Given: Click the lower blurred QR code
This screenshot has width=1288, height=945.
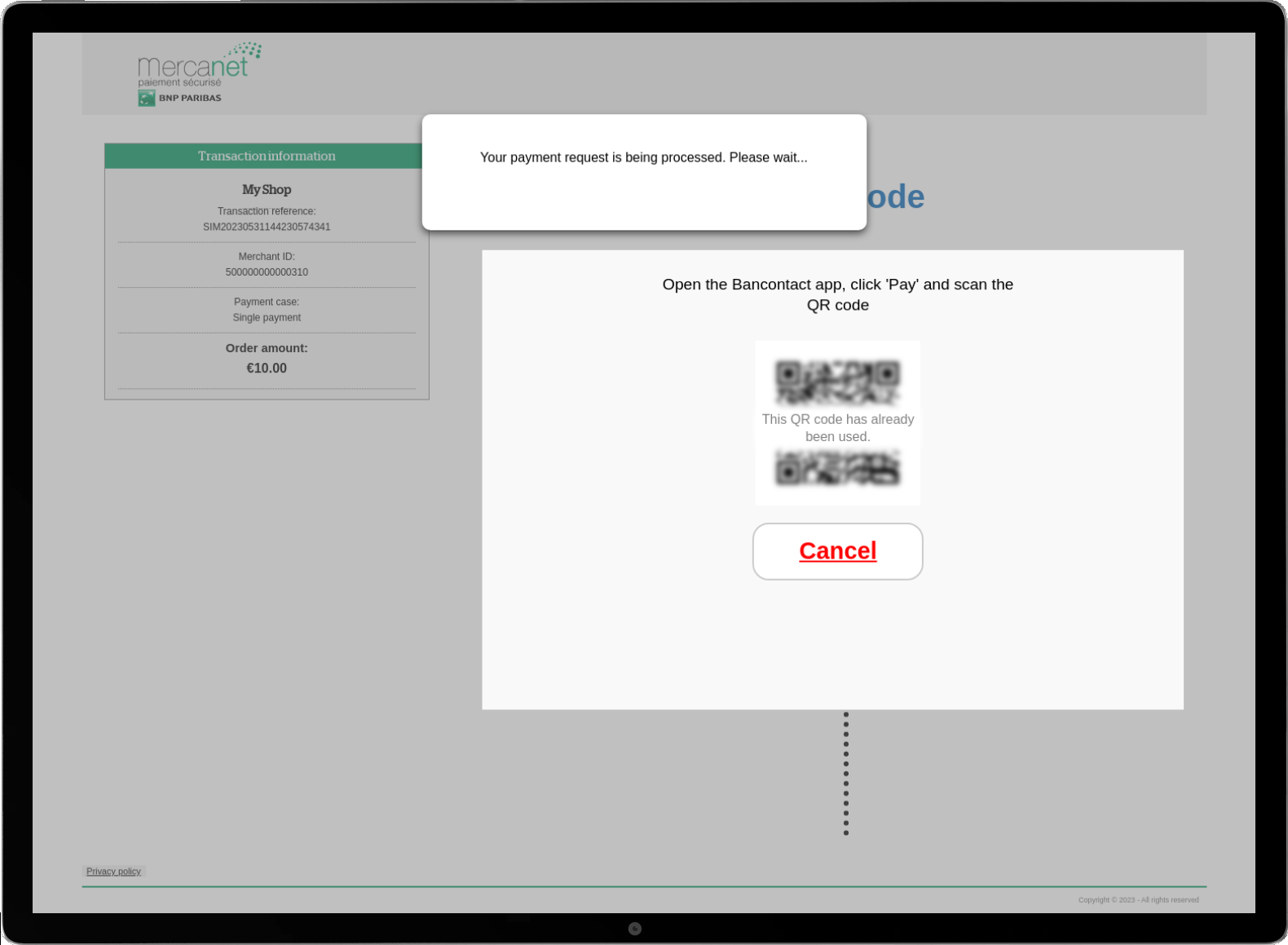Looking at the screenshot, I should pos(837,468).
